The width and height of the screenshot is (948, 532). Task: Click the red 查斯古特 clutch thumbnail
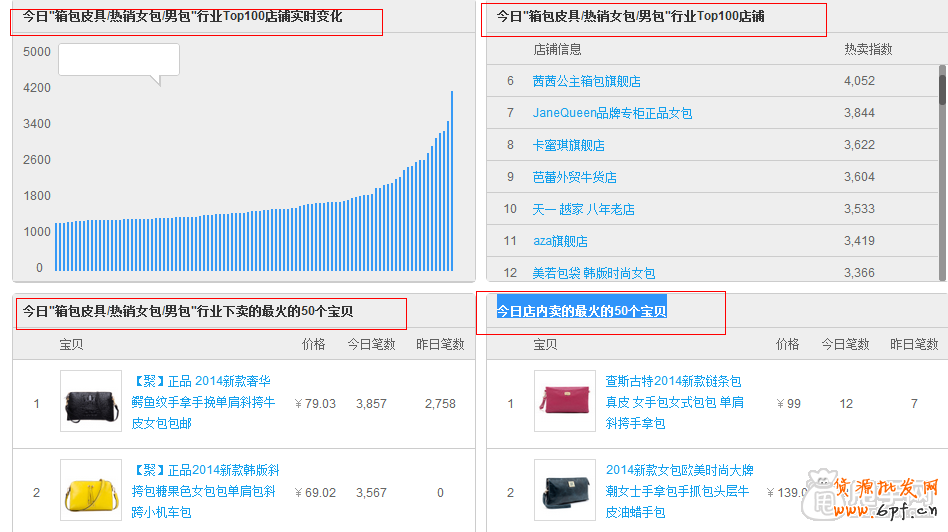tap(565, 401)
